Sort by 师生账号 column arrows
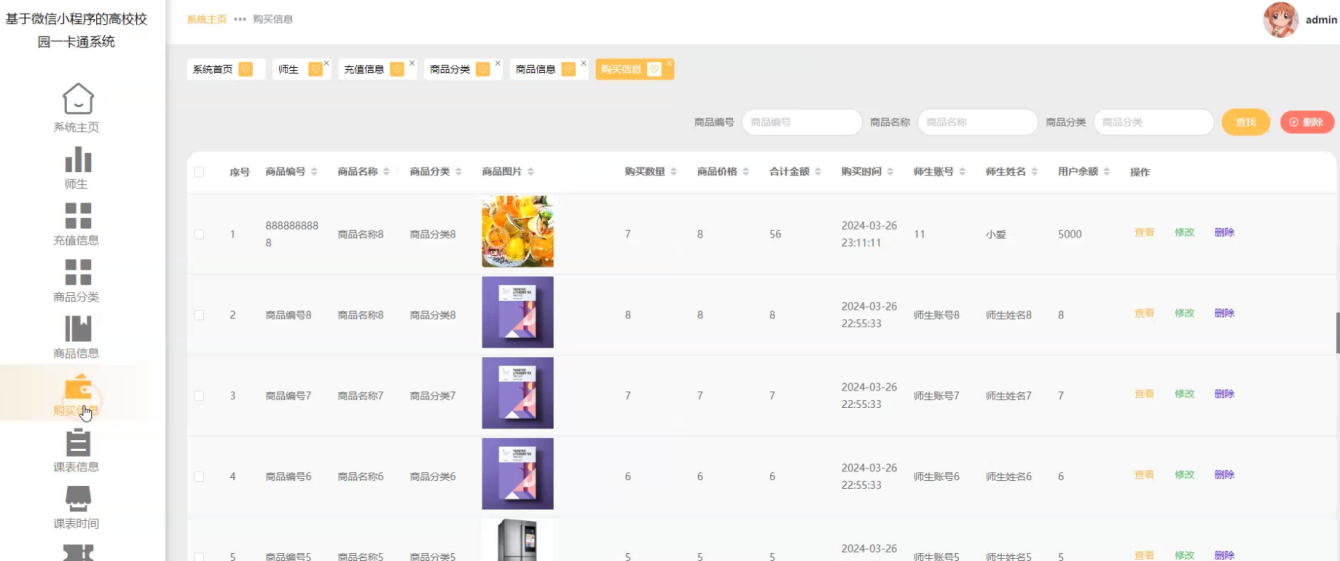Image resolution: width=1340 pixels, height=561 pixels. point(962,172)
